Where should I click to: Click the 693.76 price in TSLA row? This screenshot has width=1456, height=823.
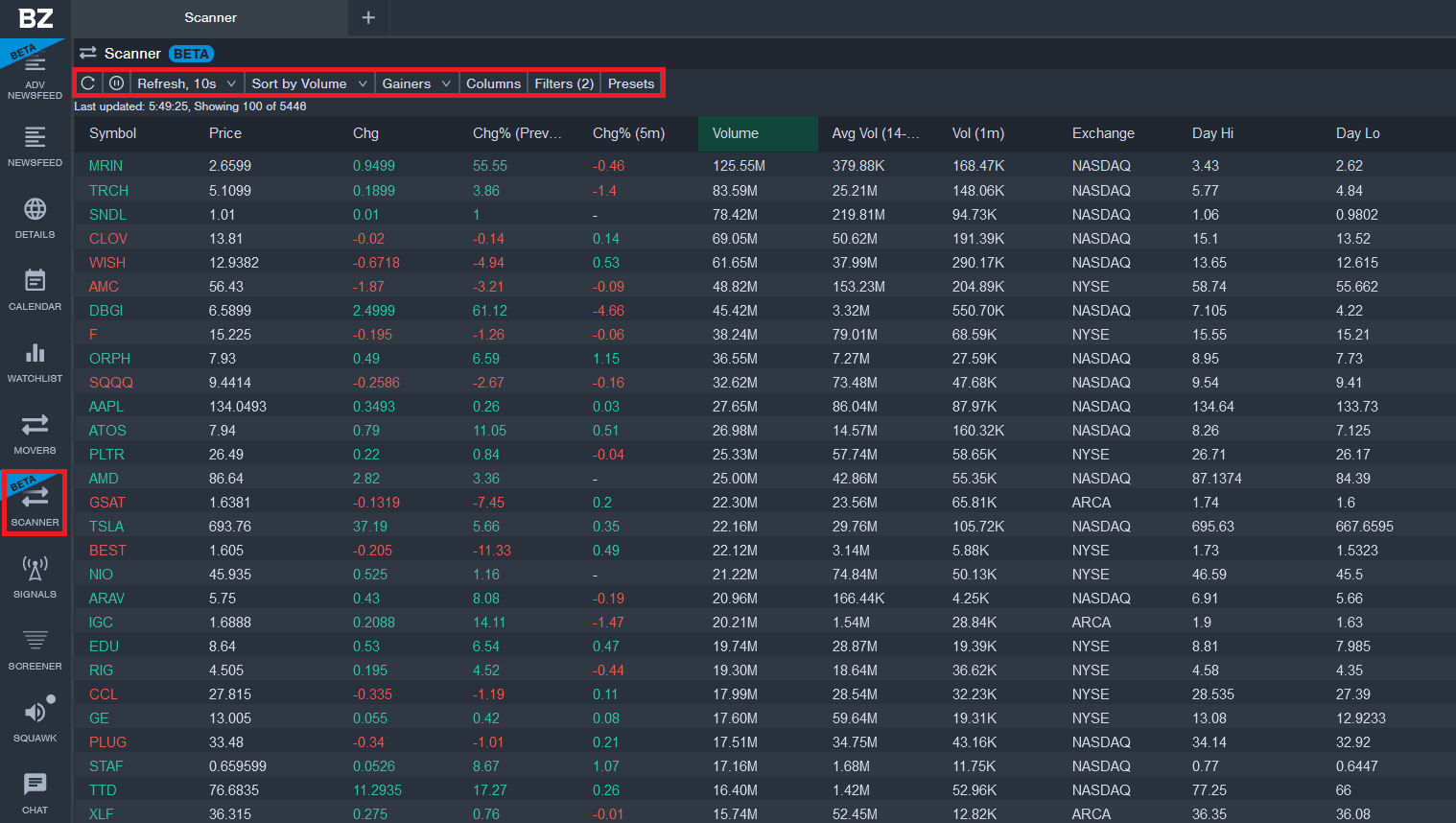click(x=230, y=527)
